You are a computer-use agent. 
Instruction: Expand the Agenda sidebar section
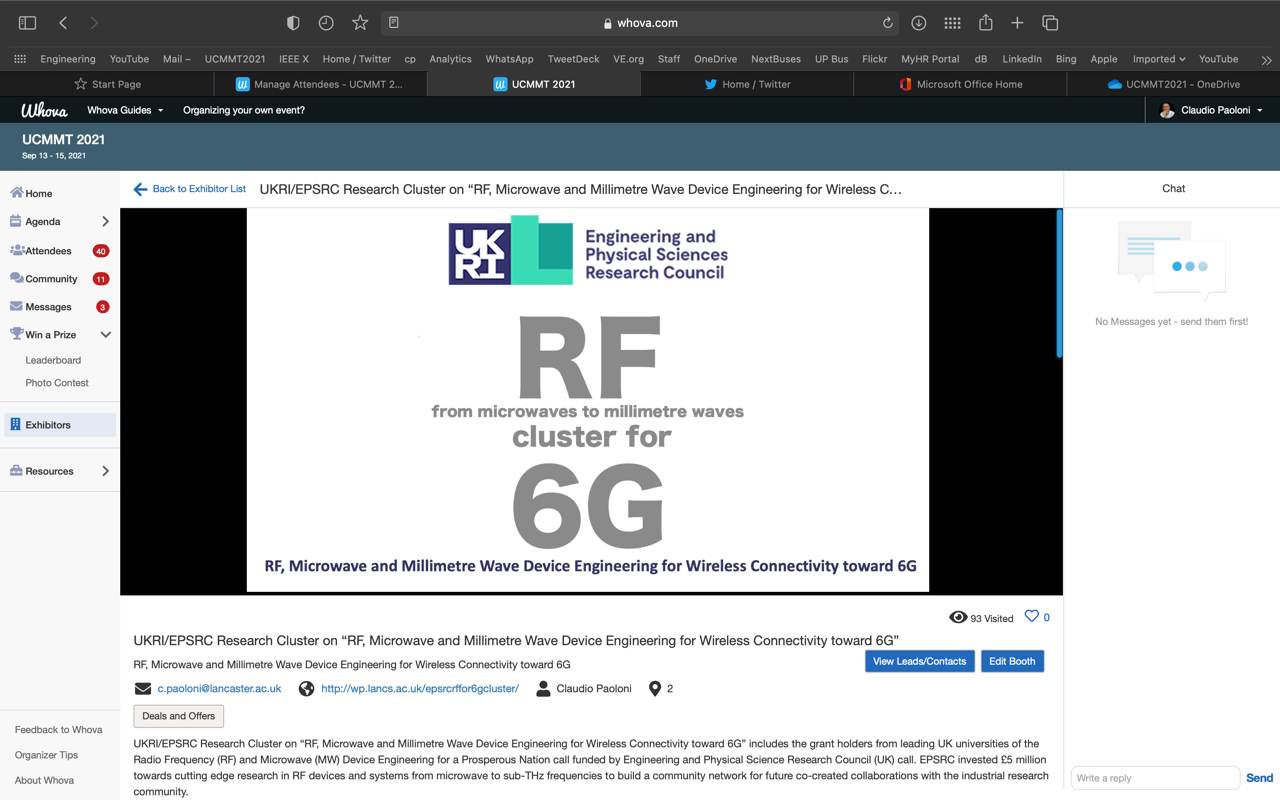105,222
